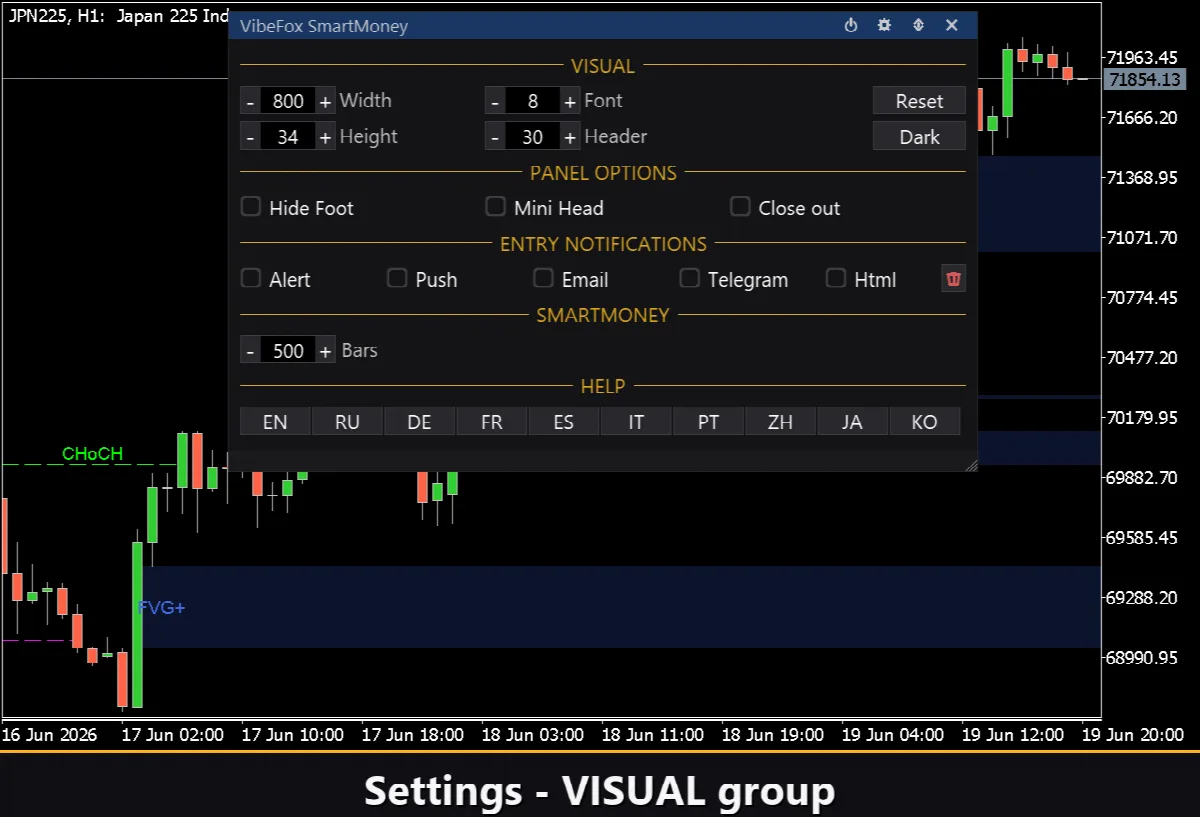Click the Bars value field showing 500

(x=288, y=351)
